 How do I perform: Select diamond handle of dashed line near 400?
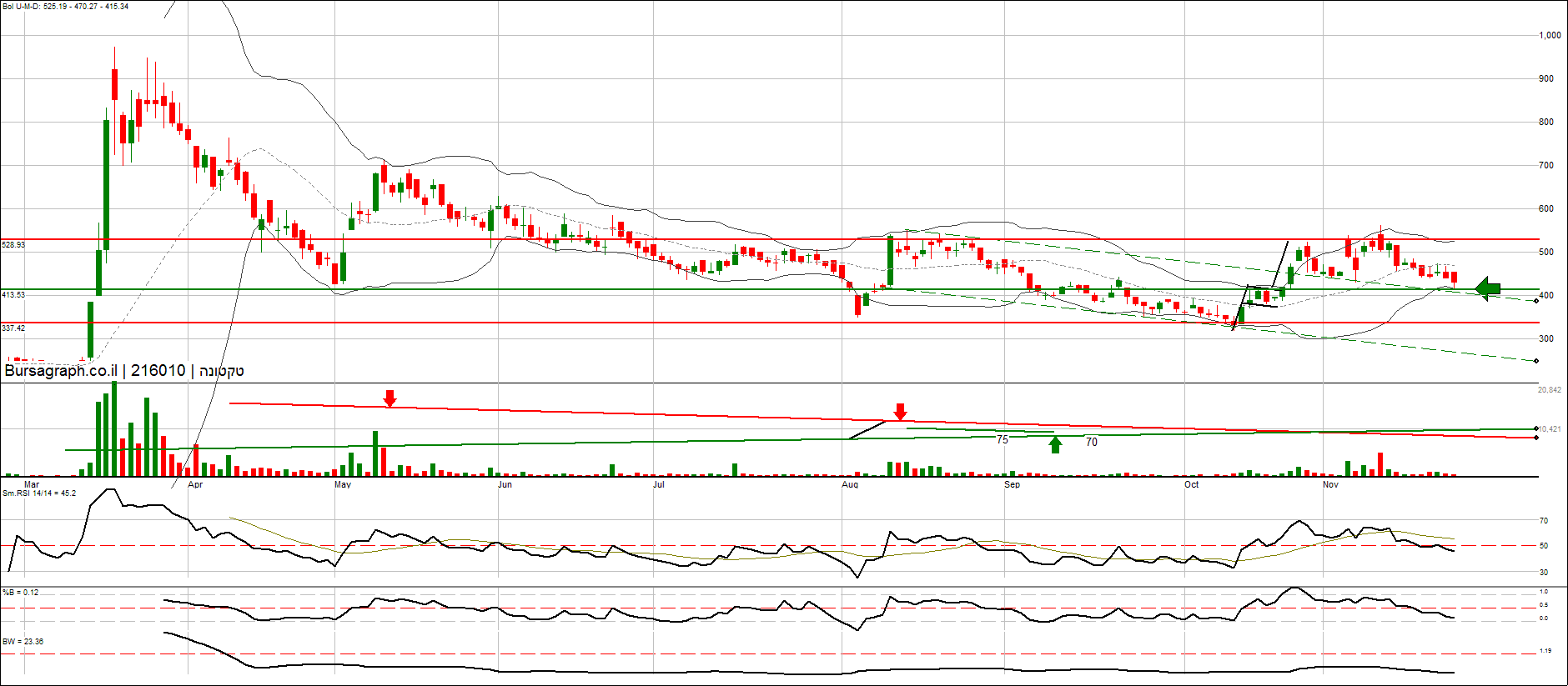click(1536, 301)
